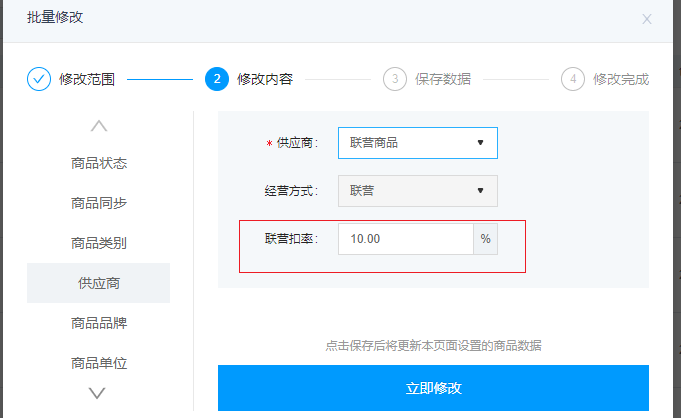Viewport: 681px width, 418px height.
Task: Click the 修改内容 step label
Action: pyautogui.click(x=265, y=79)
